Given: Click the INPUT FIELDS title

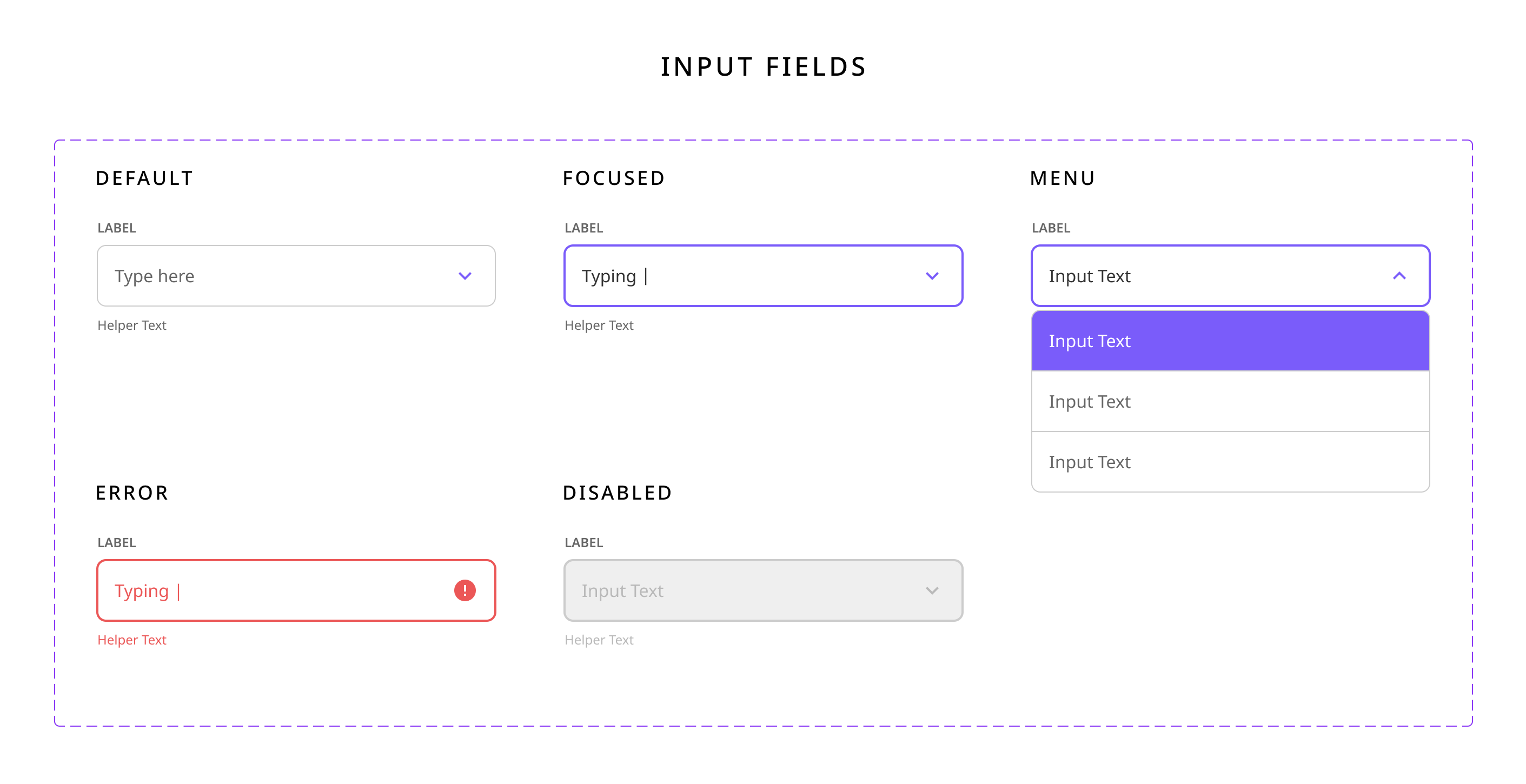Looking at the screenshot, I should pos(763,67).
